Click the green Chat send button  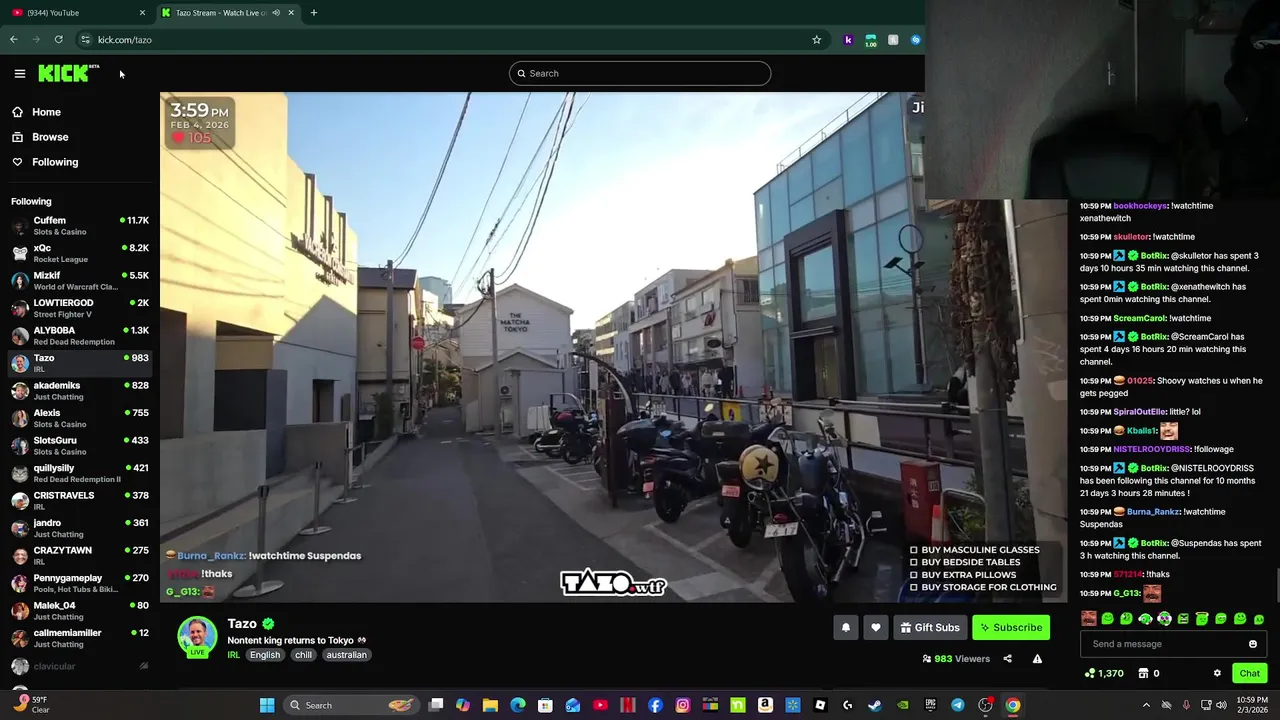click(x=1249, y=673)
